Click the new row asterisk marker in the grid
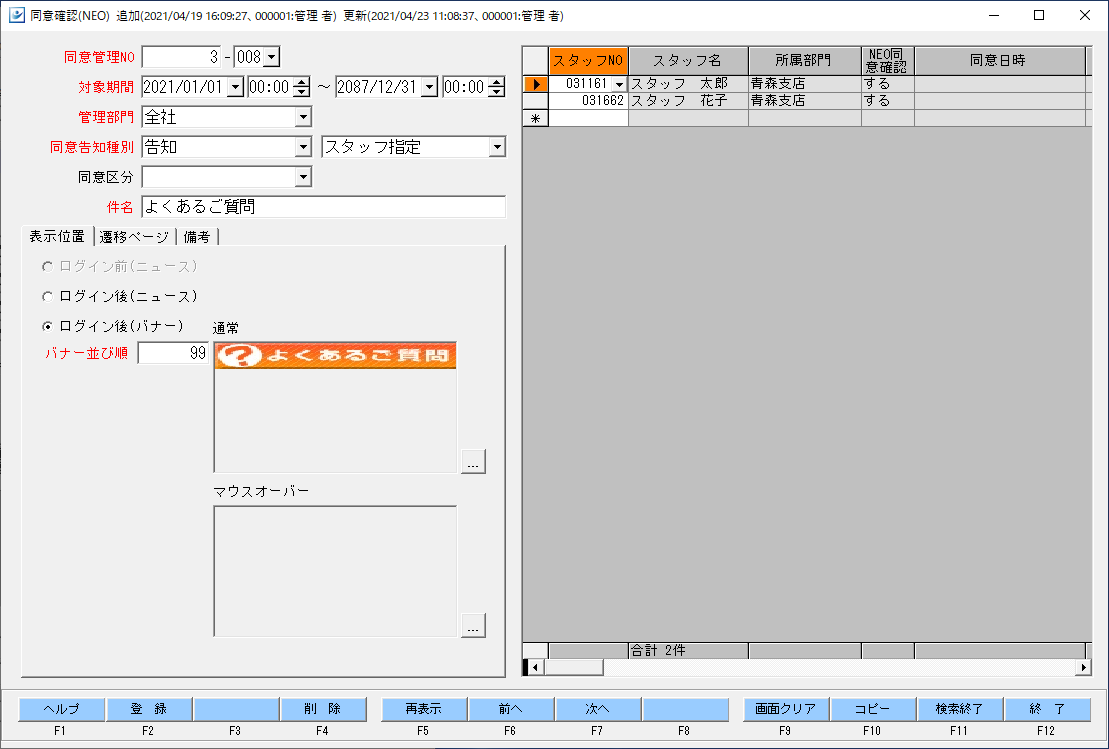 coord(535,118)
